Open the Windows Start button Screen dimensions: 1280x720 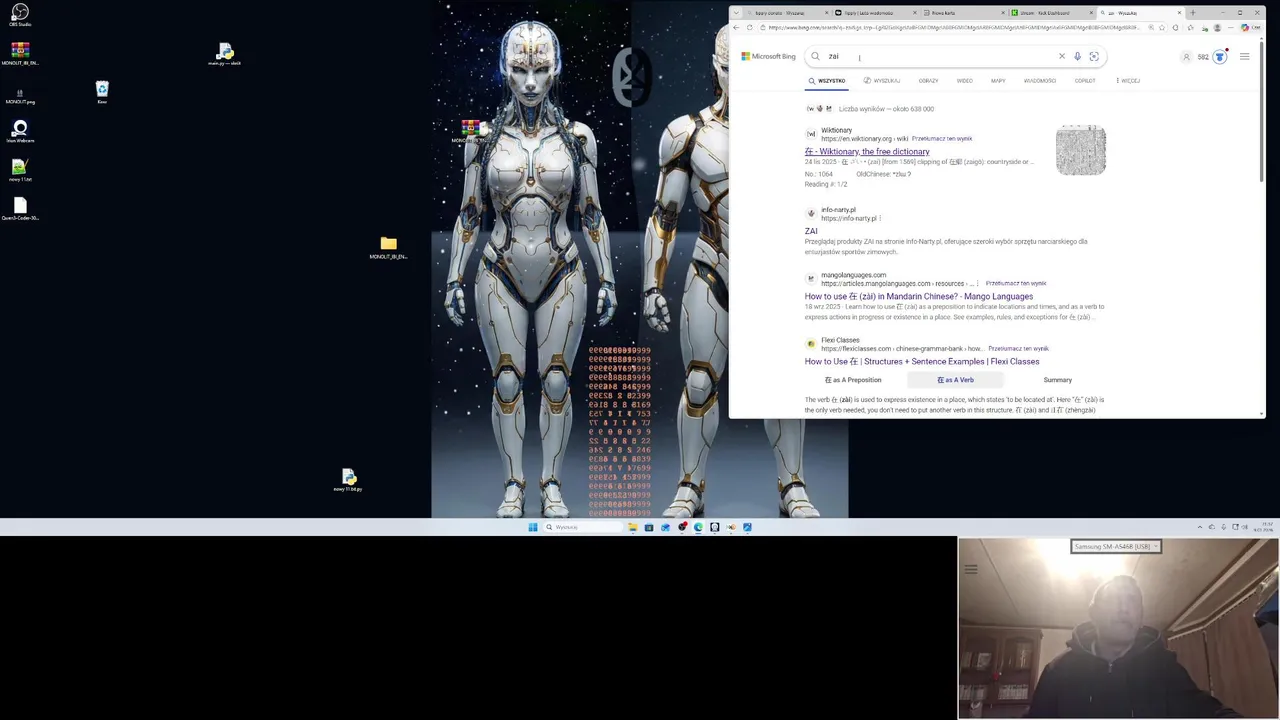pos(533,527)
